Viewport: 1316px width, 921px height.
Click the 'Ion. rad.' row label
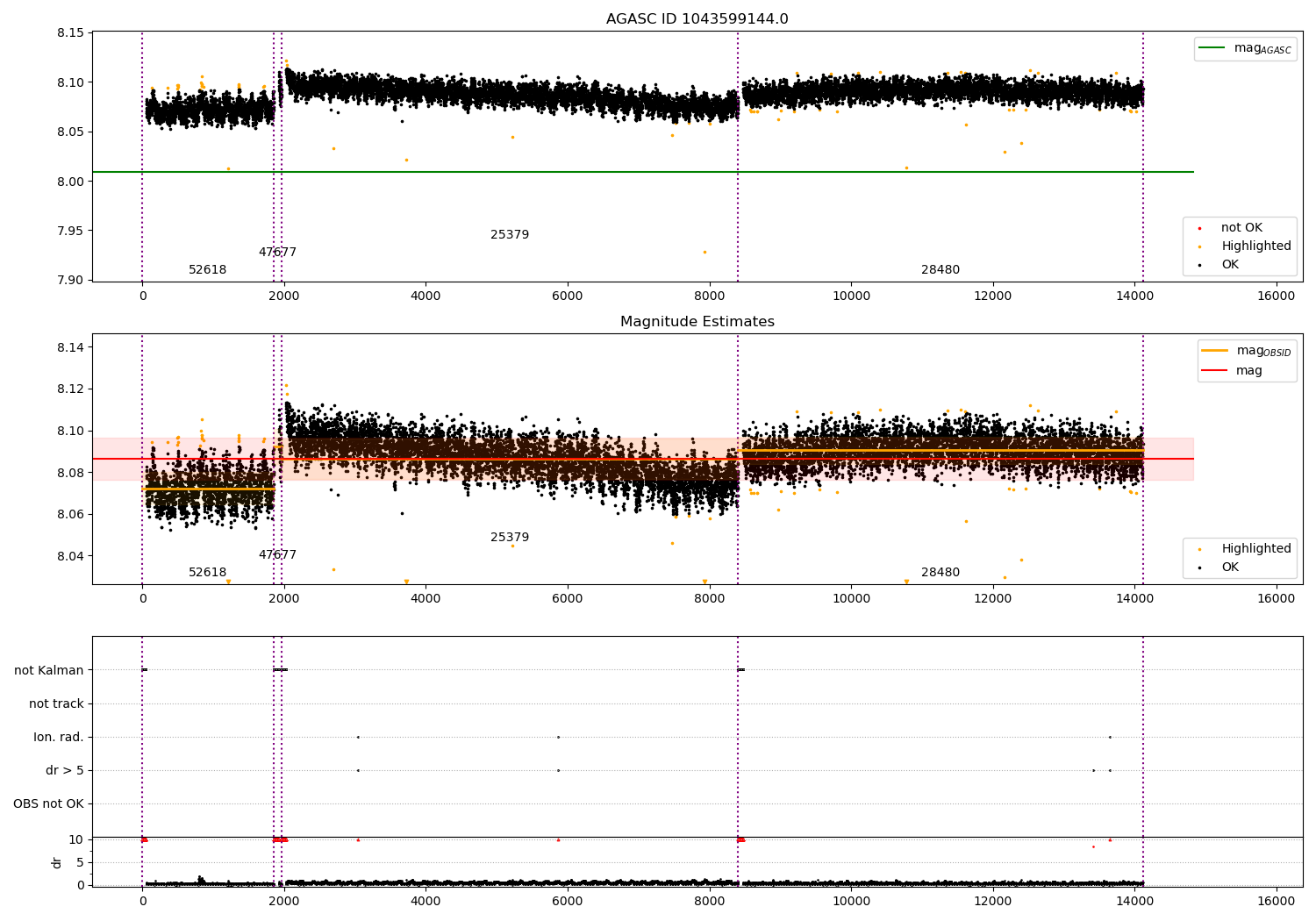[59, 738]
